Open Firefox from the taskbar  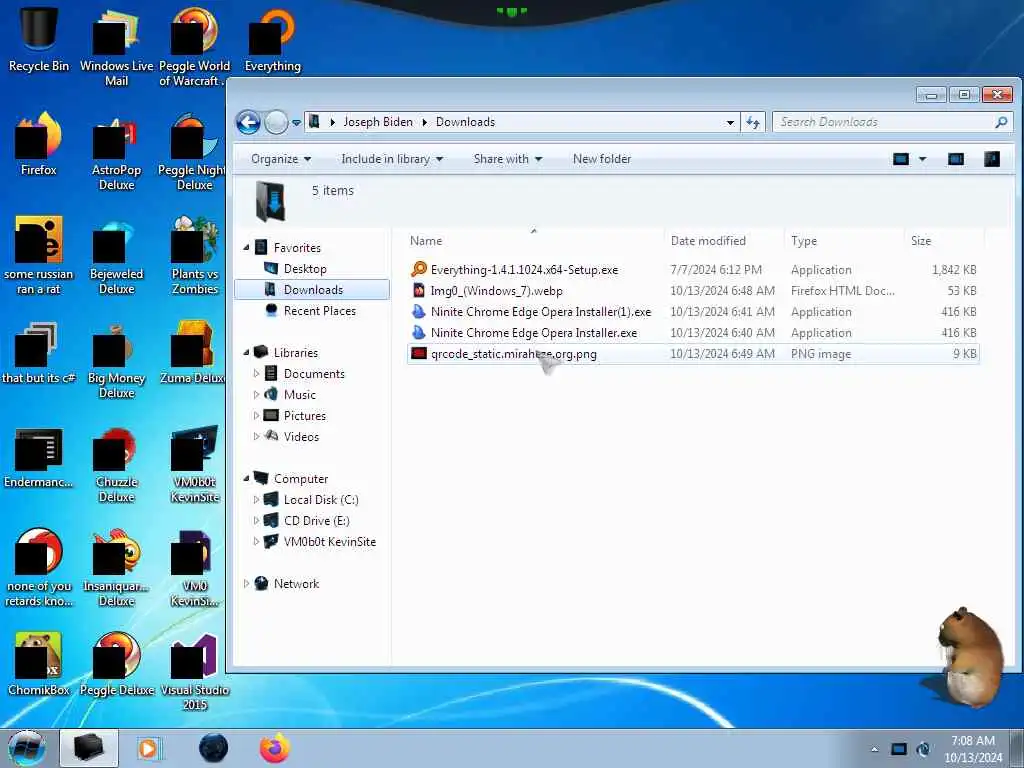coord(274,748)
